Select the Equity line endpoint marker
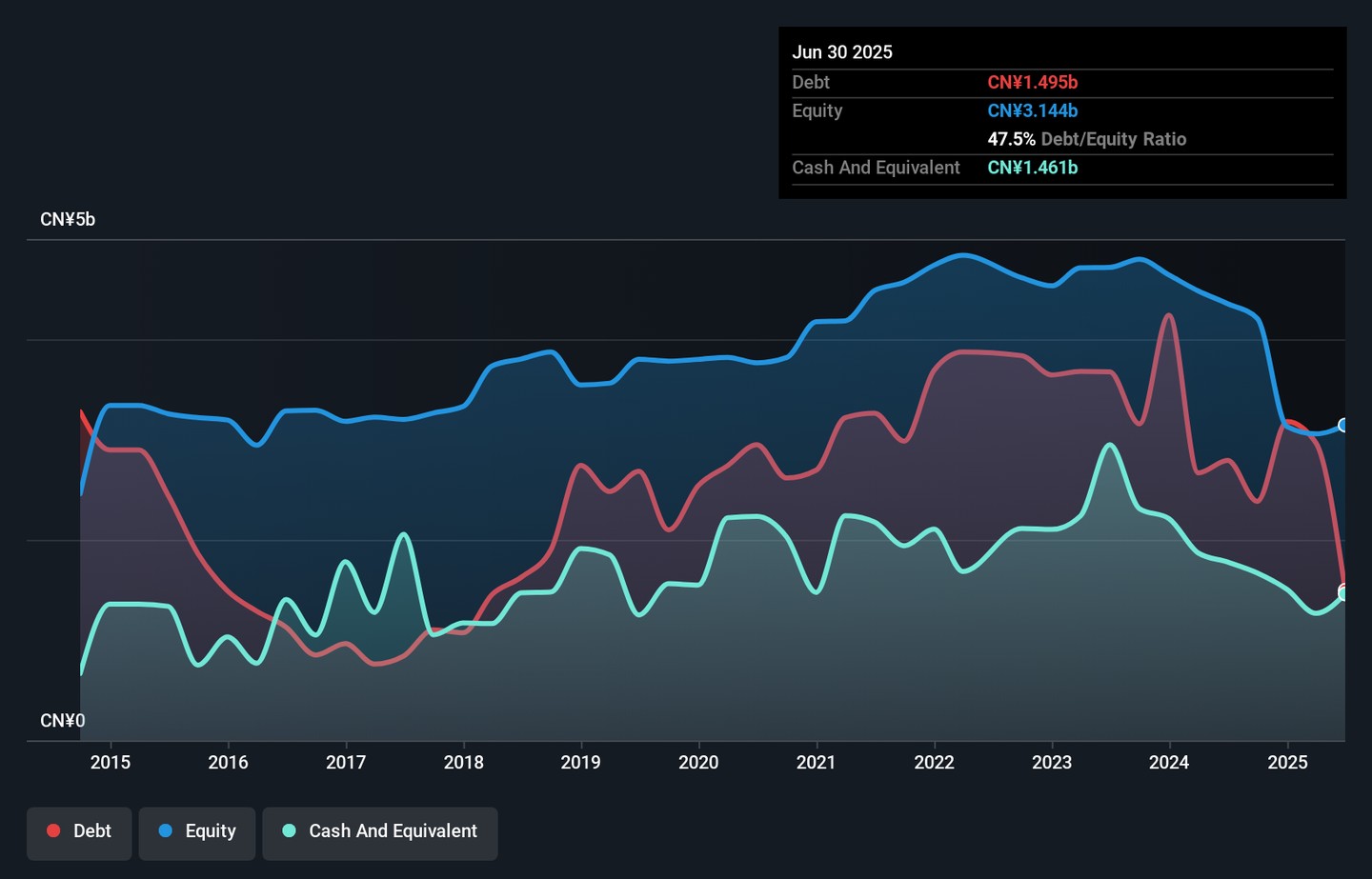The width and height of the screenshot is (1372, 879). 1343,426
